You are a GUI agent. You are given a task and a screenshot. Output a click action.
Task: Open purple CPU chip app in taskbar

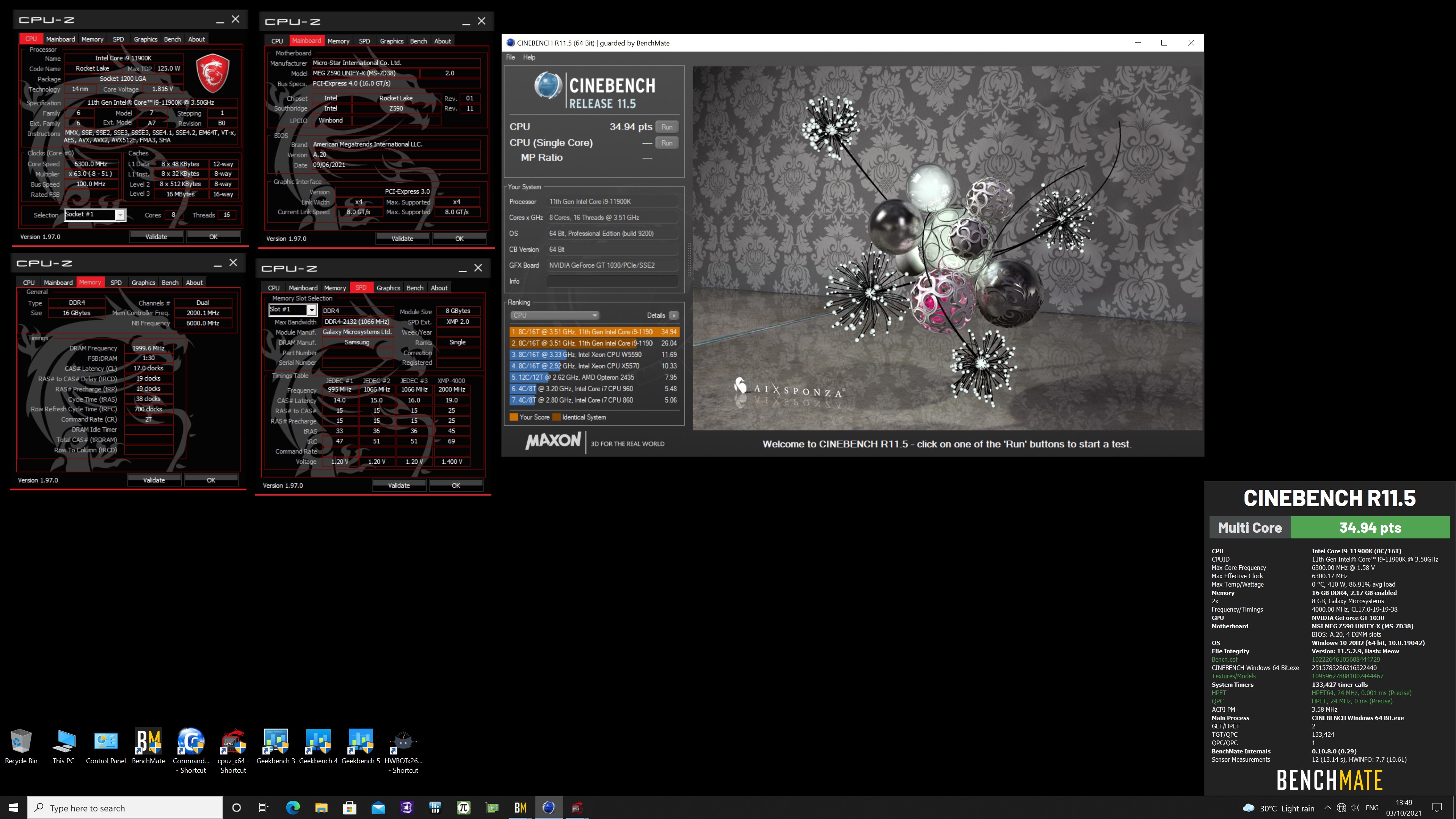407,808
